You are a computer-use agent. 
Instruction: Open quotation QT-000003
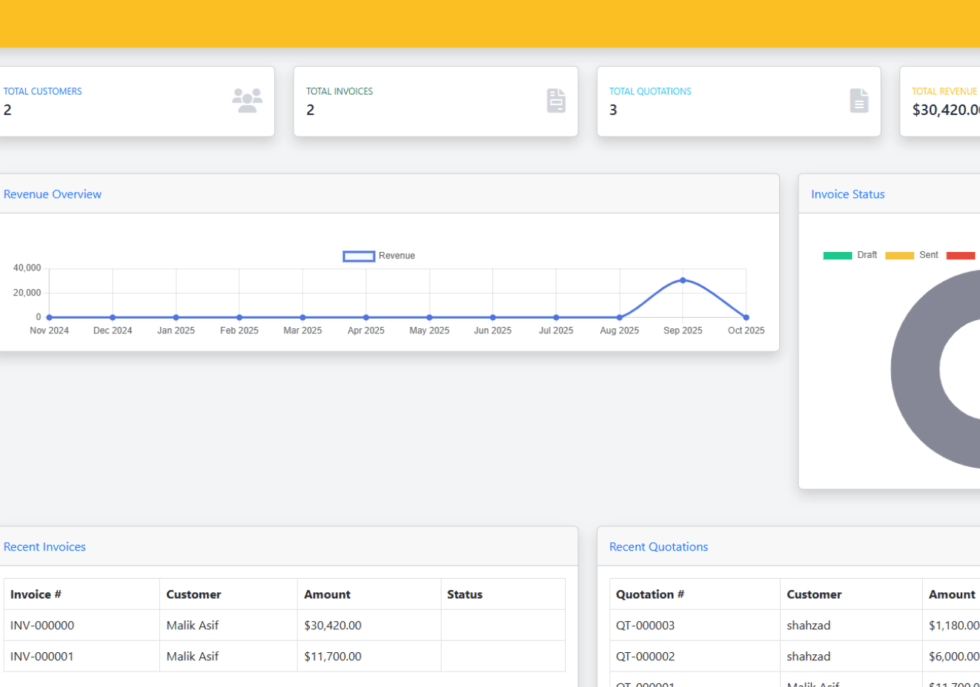tap(645, 626)
